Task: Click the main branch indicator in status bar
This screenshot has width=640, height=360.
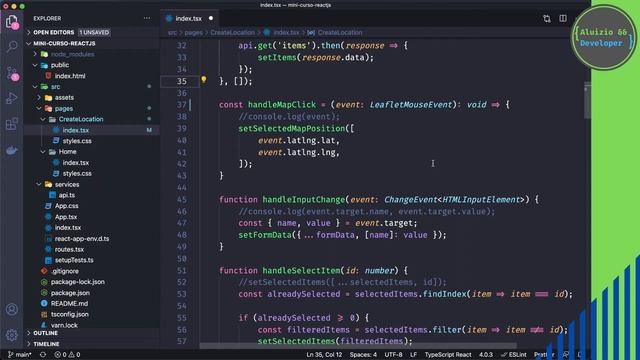Action: click(x=20, y=355)
